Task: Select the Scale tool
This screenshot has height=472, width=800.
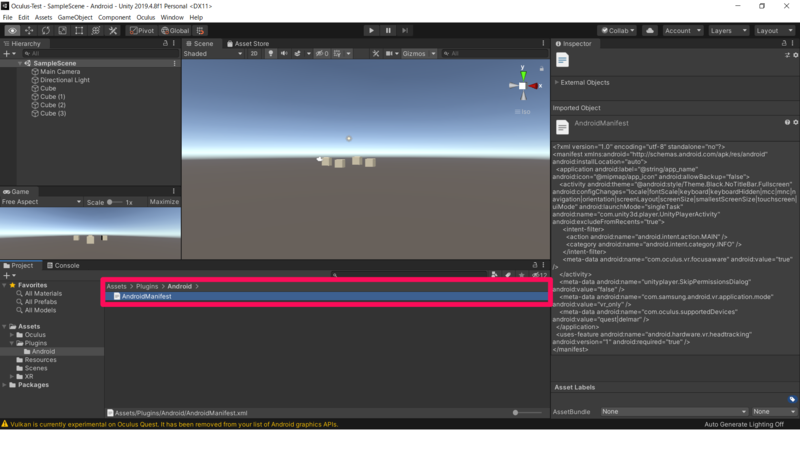Action: (x=62, y=31)
